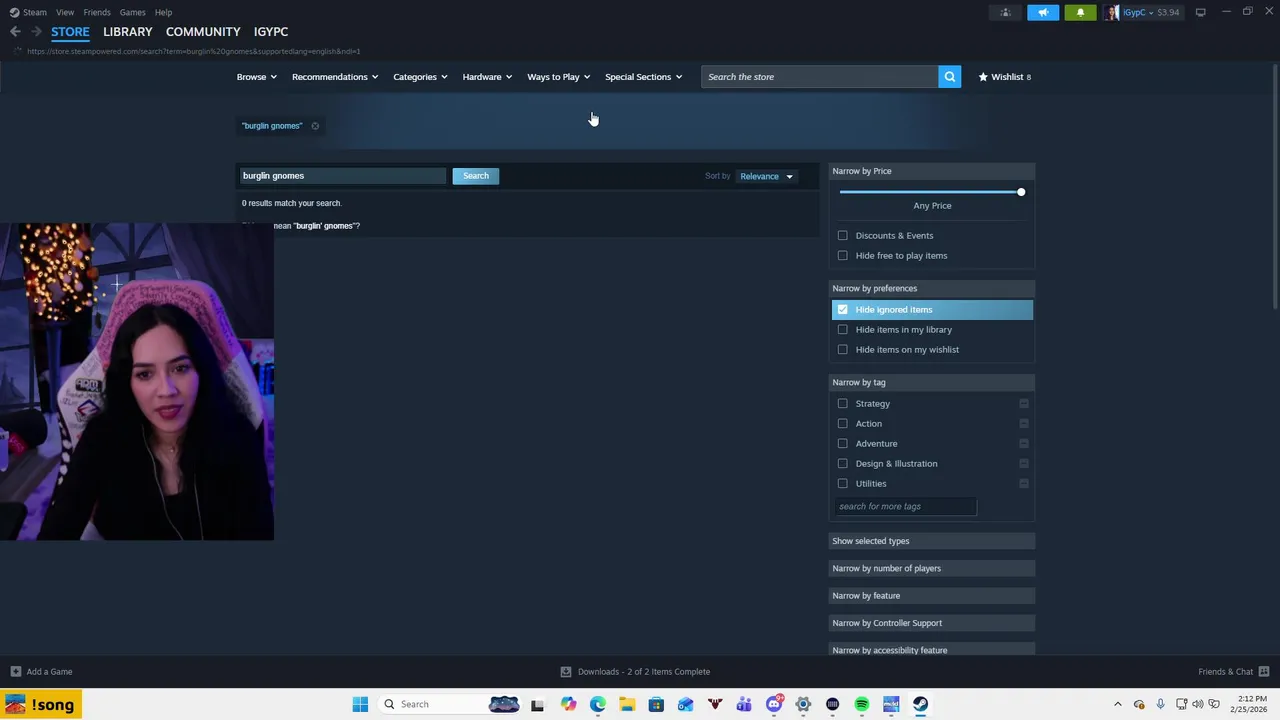This screenshot has width=1280, height=720.
Task: Open the Games menu
Action: (x=132, y=12)
